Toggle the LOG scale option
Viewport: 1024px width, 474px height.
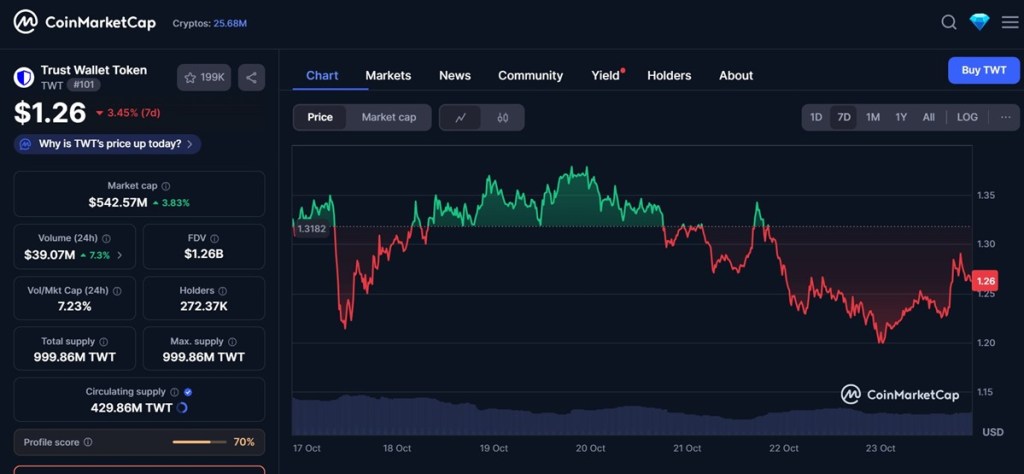967,118
